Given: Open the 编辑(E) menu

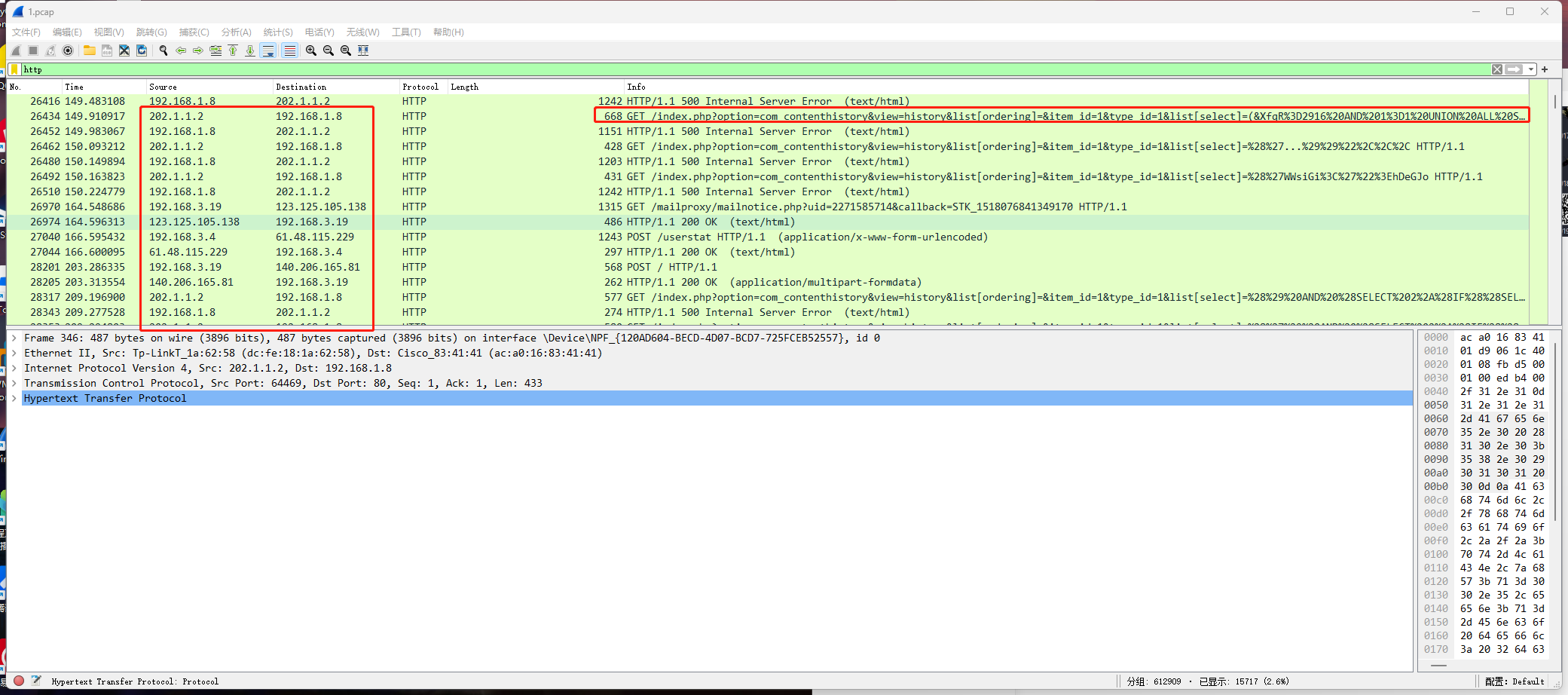Looking at the screenshot, I should click(67, 32).
